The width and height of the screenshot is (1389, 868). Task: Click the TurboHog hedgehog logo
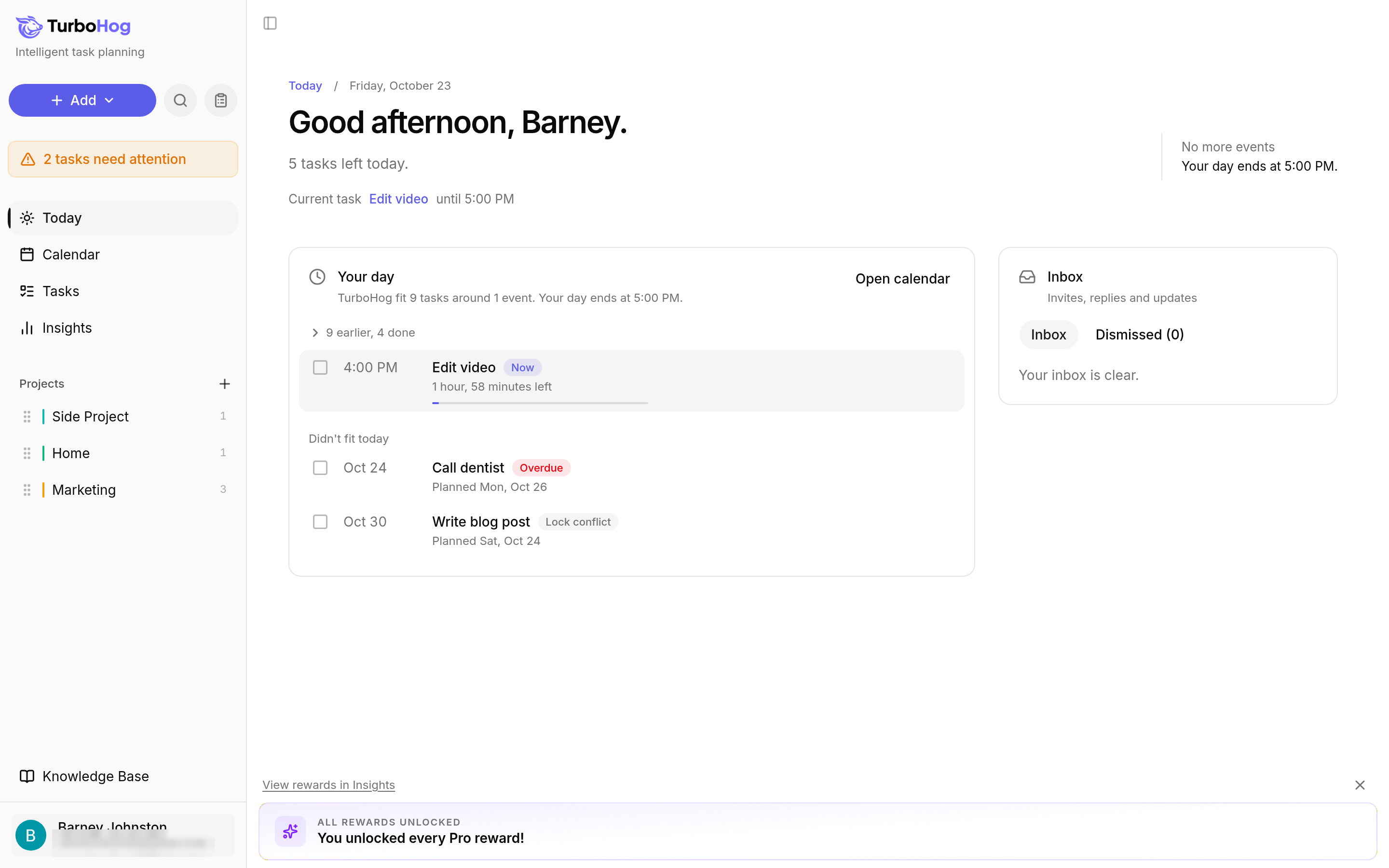click(x=29, y=27)
